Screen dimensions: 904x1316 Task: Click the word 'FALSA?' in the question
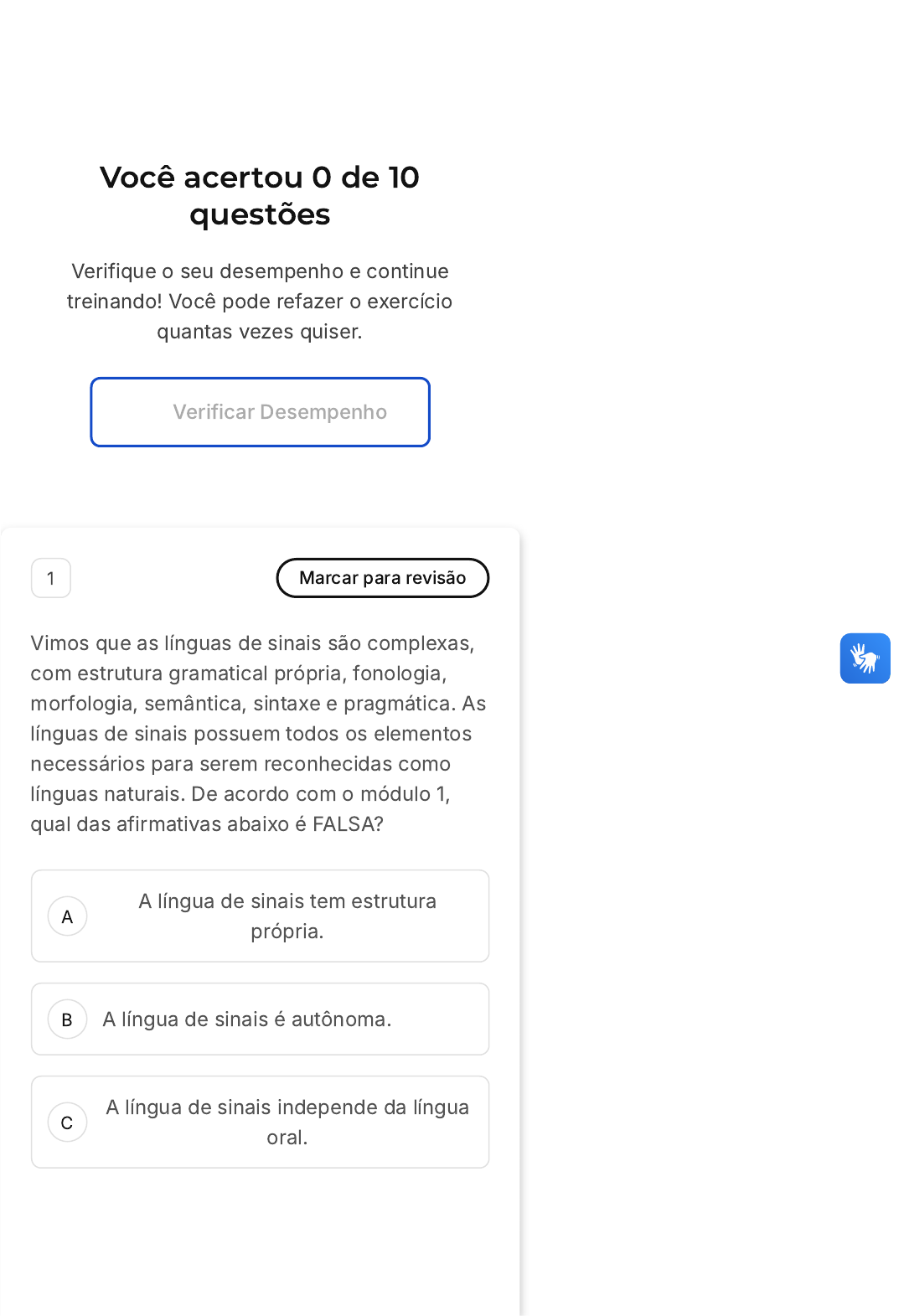[348, 824]
